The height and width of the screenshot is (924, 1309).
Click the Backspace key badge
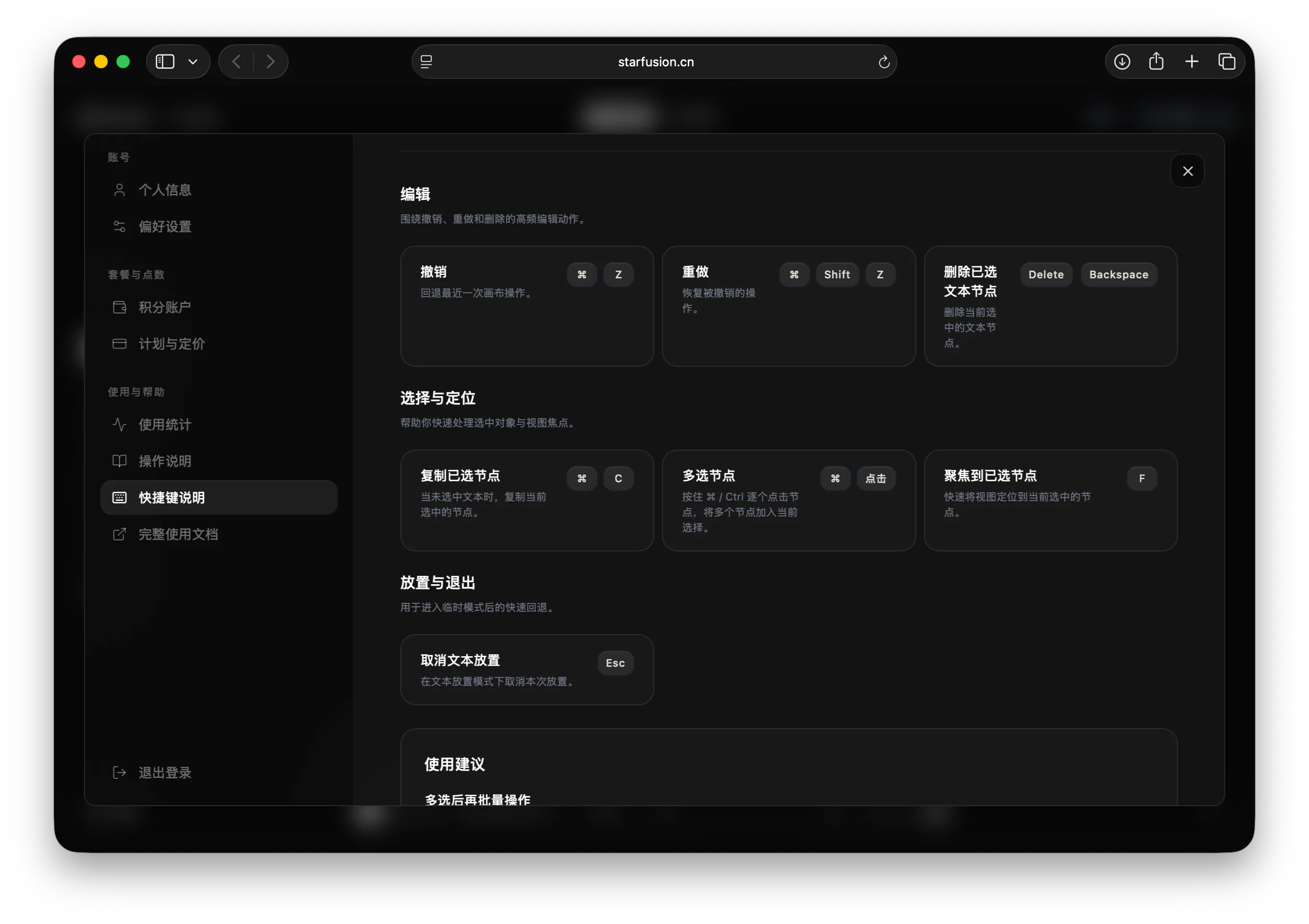(1119, 275)
